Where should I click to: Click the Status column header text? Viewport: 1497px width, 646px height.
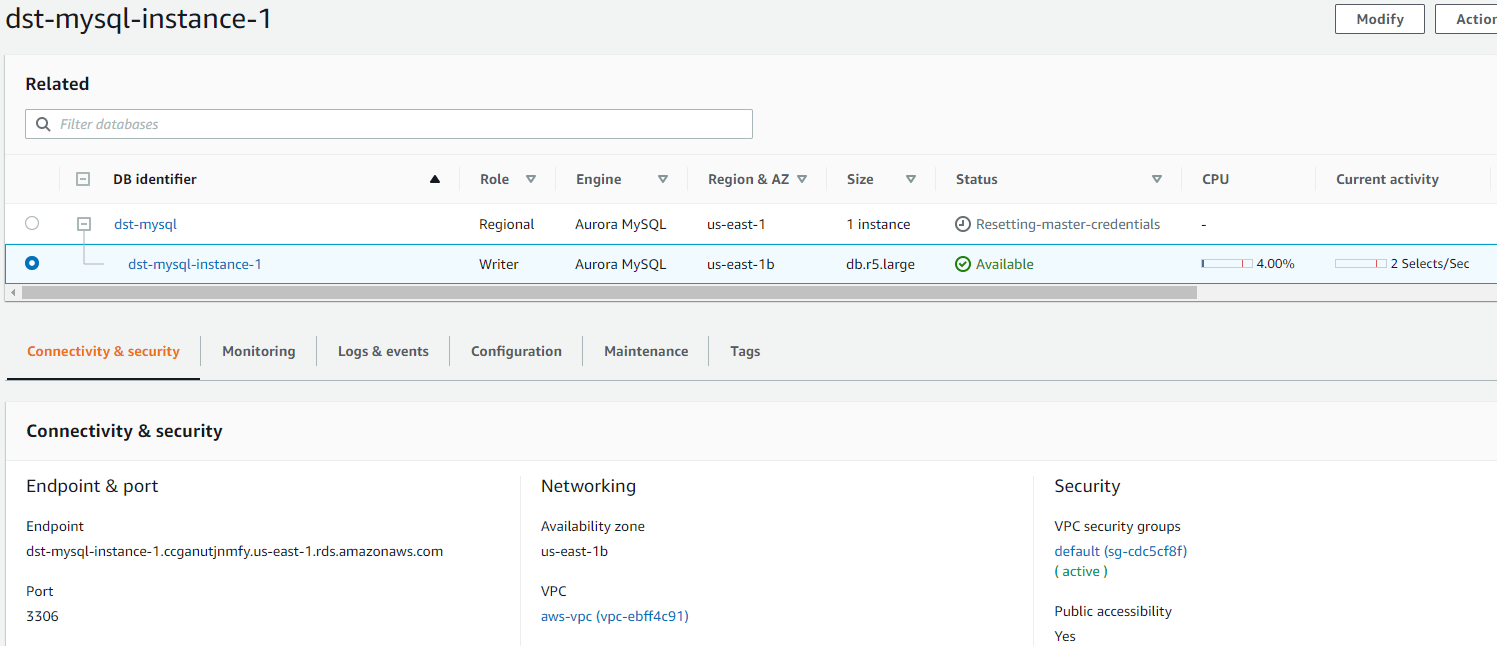coord(977,180)
